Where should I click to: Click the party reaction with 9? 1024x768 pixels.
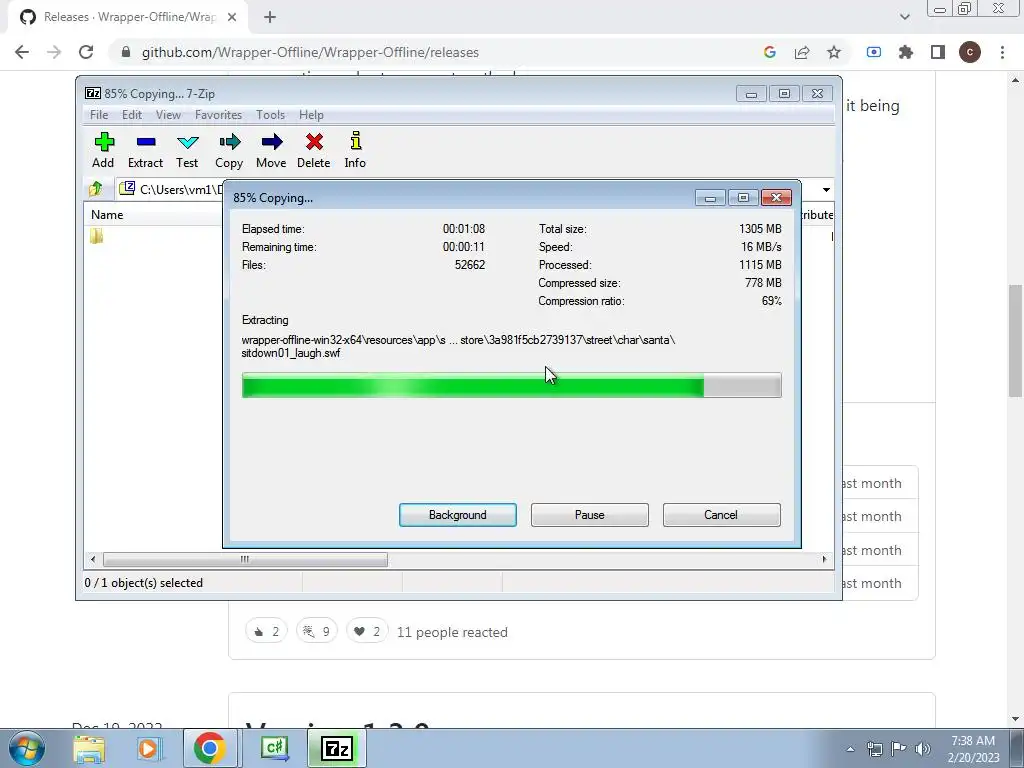[317, 632]
